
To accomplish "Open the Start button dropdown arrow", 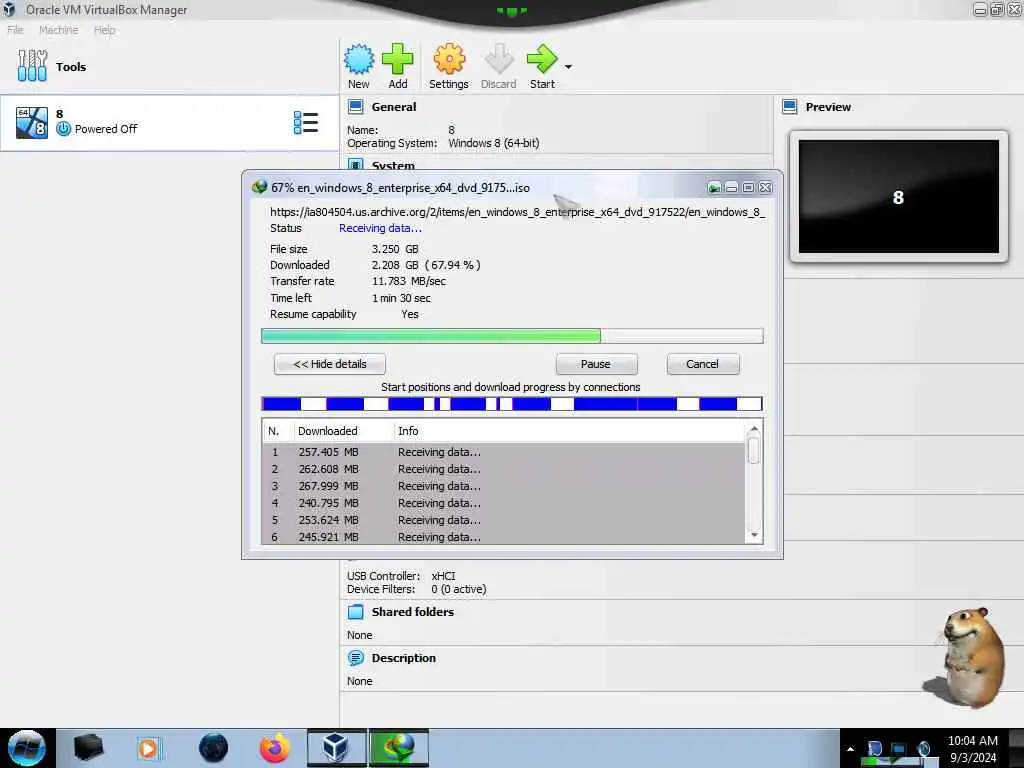I will click(568, 67).
